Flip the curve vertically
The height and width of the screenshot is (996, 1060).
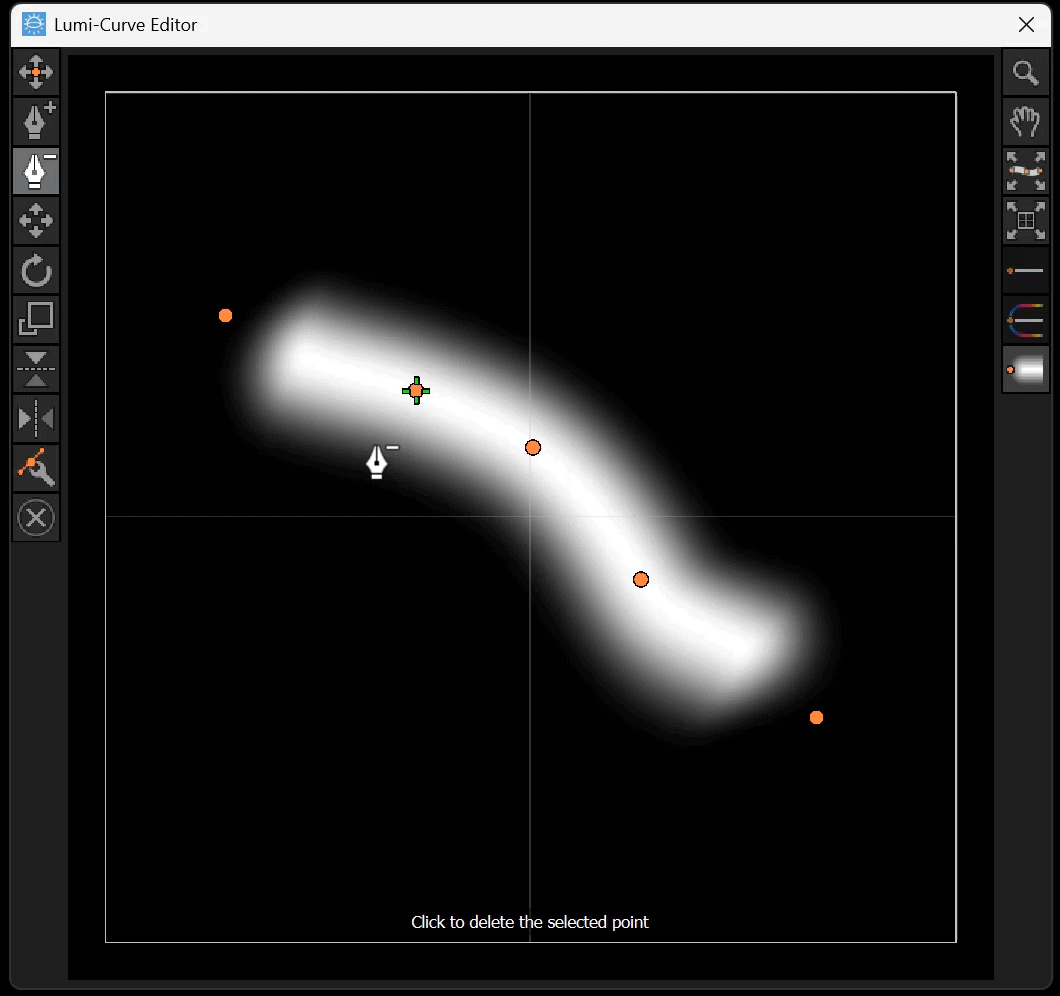click(x=36, y=369)
